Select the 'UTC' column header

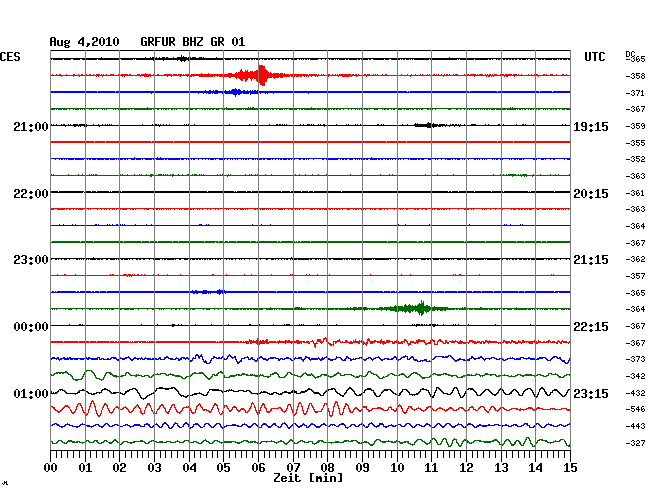(594, 57)
